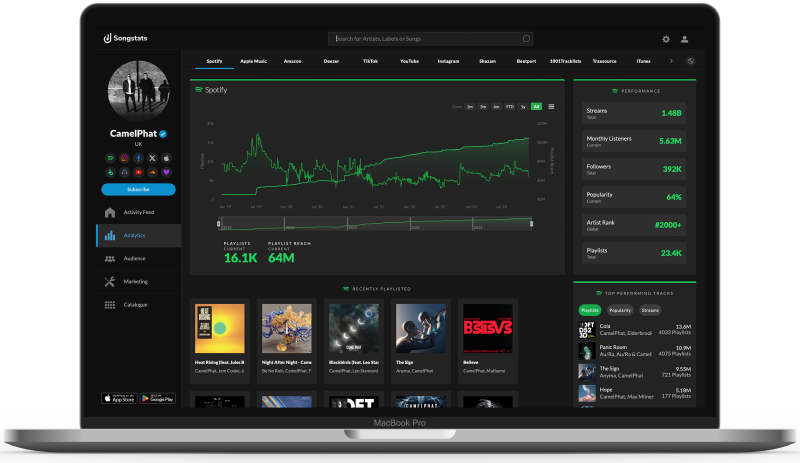The height and width of the screenshot is (463, 800).
Task: Click the headphones icon under artist name
Action: pyautogui.click(x=124, y=173)
